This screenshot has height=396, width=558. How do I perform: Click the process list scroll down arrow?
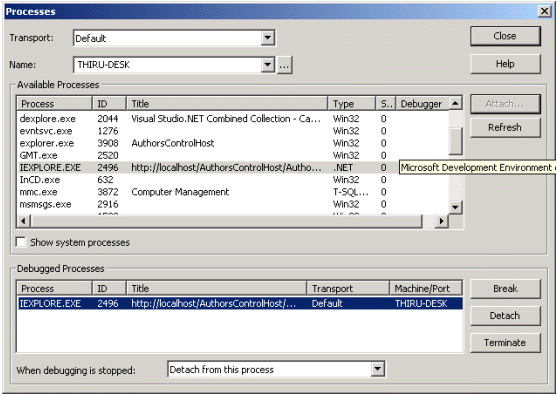pyautogui.click(x=455, y=207)
